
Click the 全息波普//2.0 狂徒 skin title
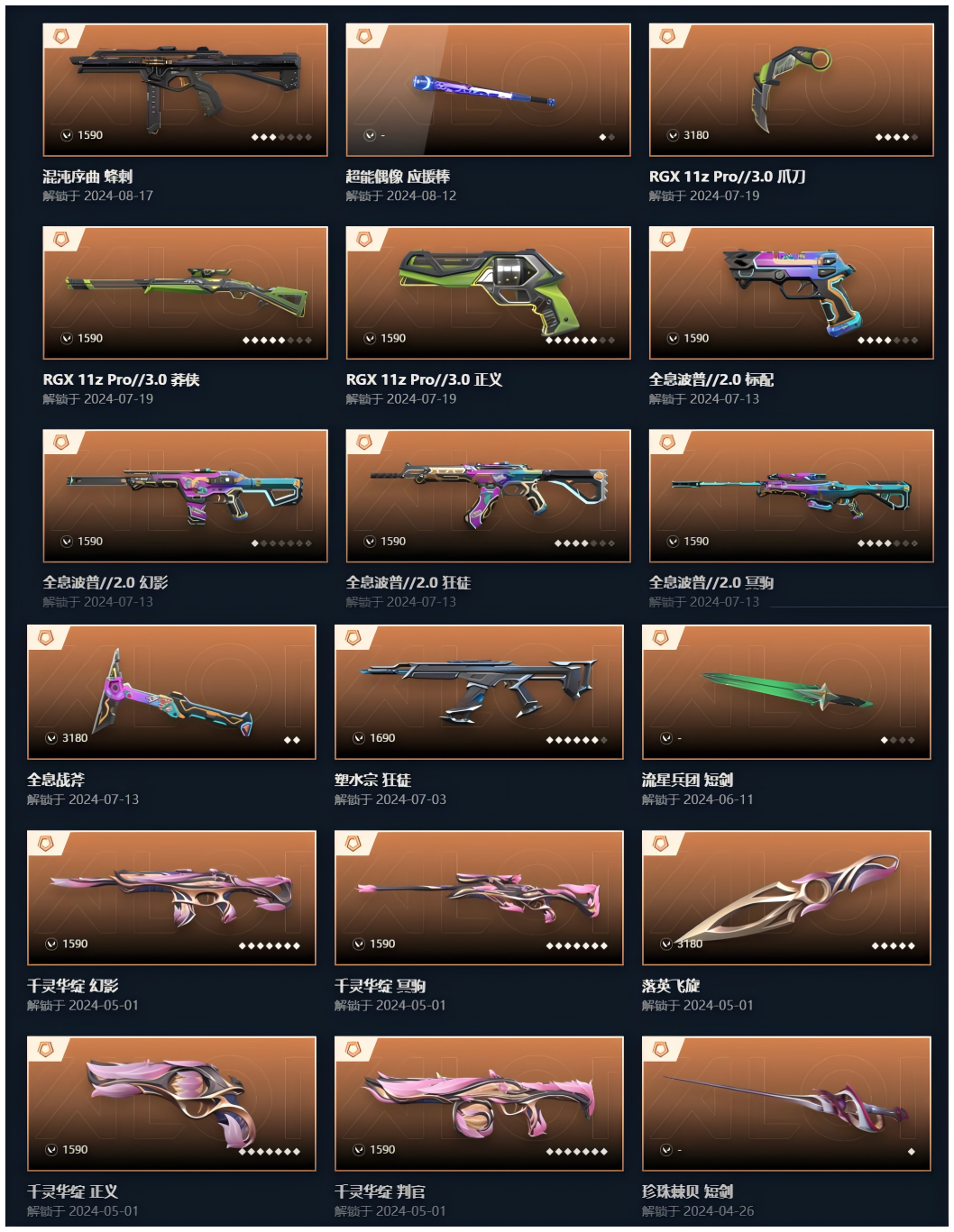[408, 582]
